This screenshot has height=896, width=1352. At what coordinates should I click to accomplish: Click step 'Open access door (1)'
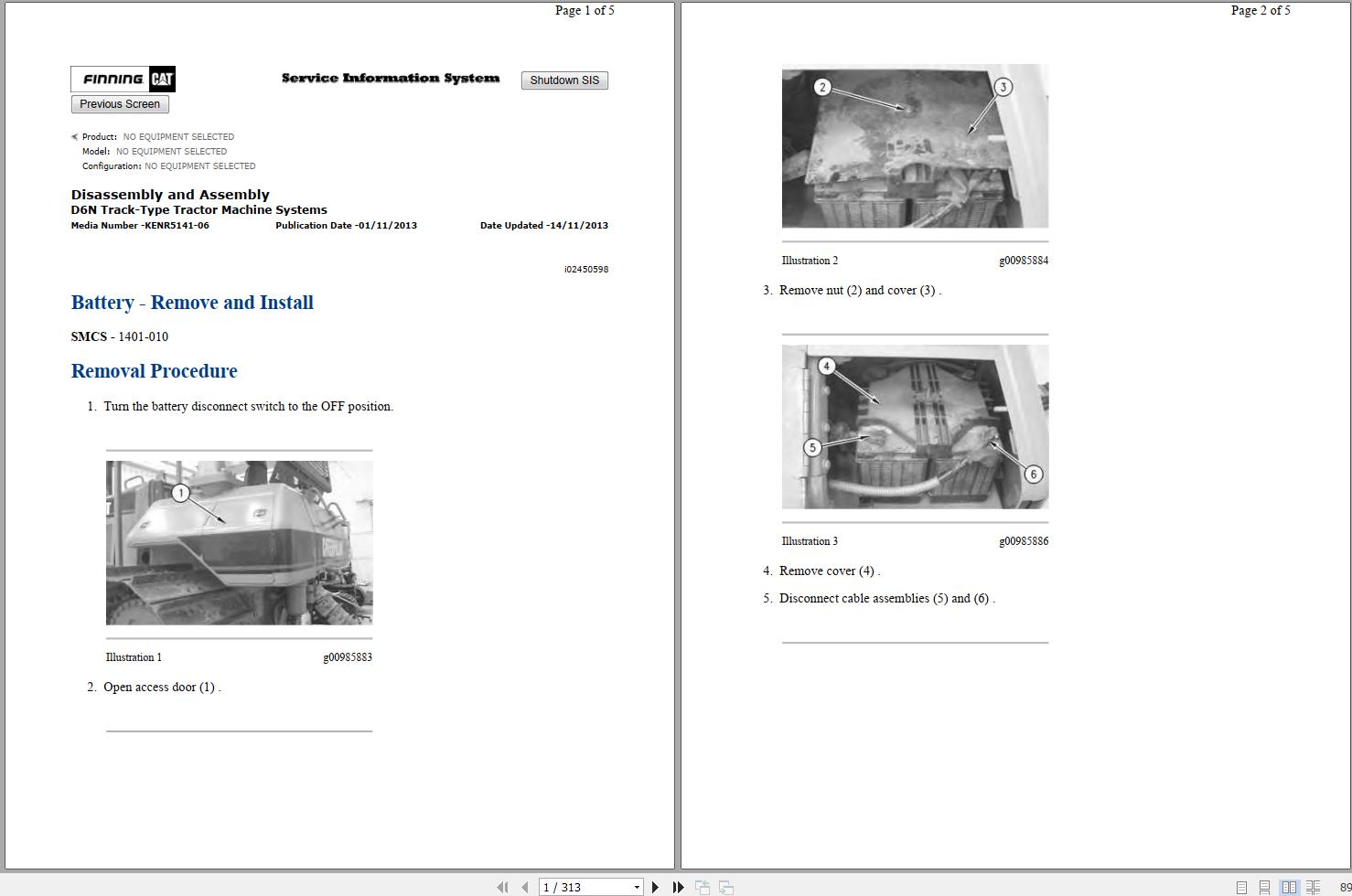[x=162, y=688]
